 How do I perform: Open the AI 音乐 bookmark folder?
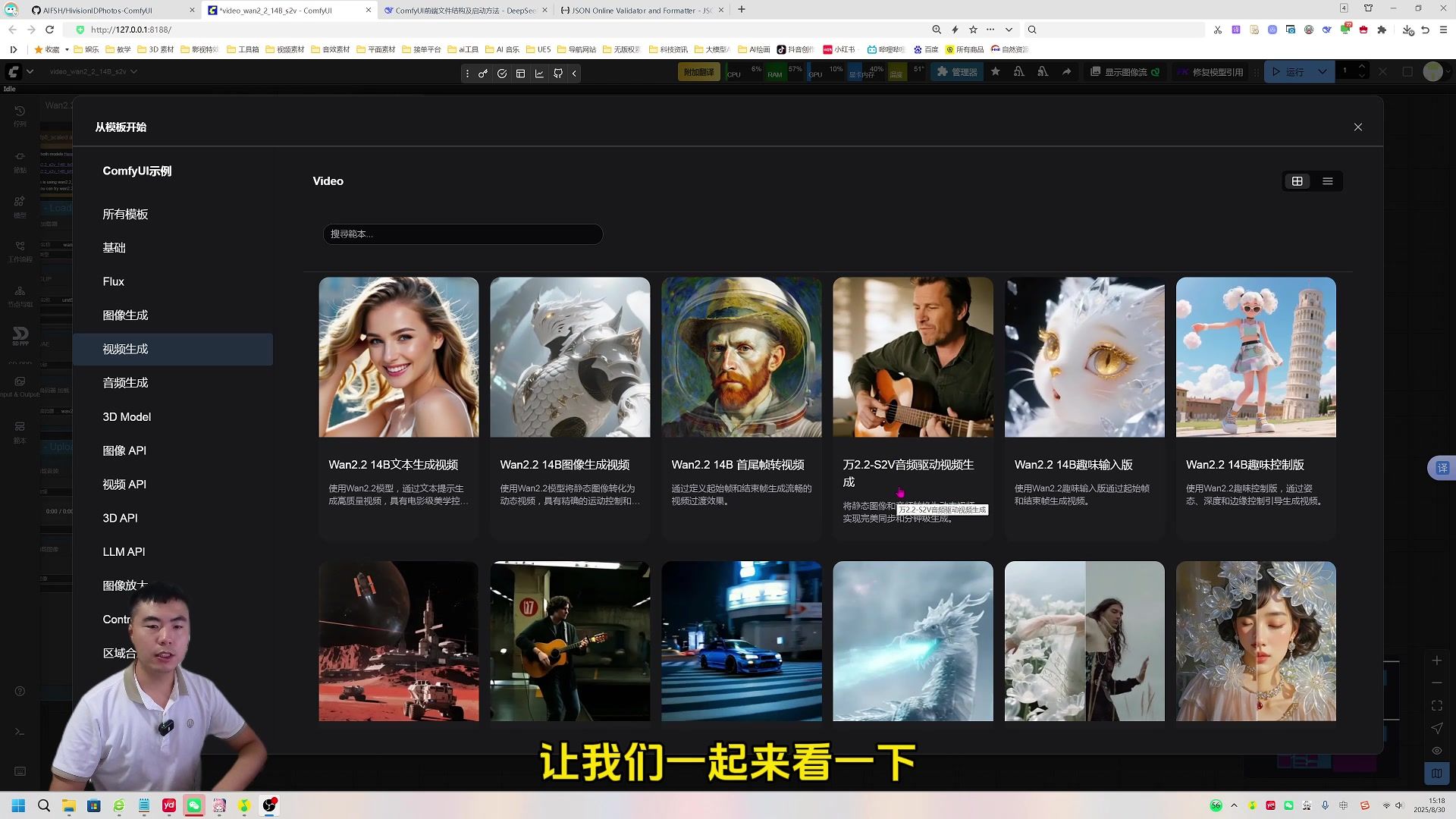click(502, 49)
